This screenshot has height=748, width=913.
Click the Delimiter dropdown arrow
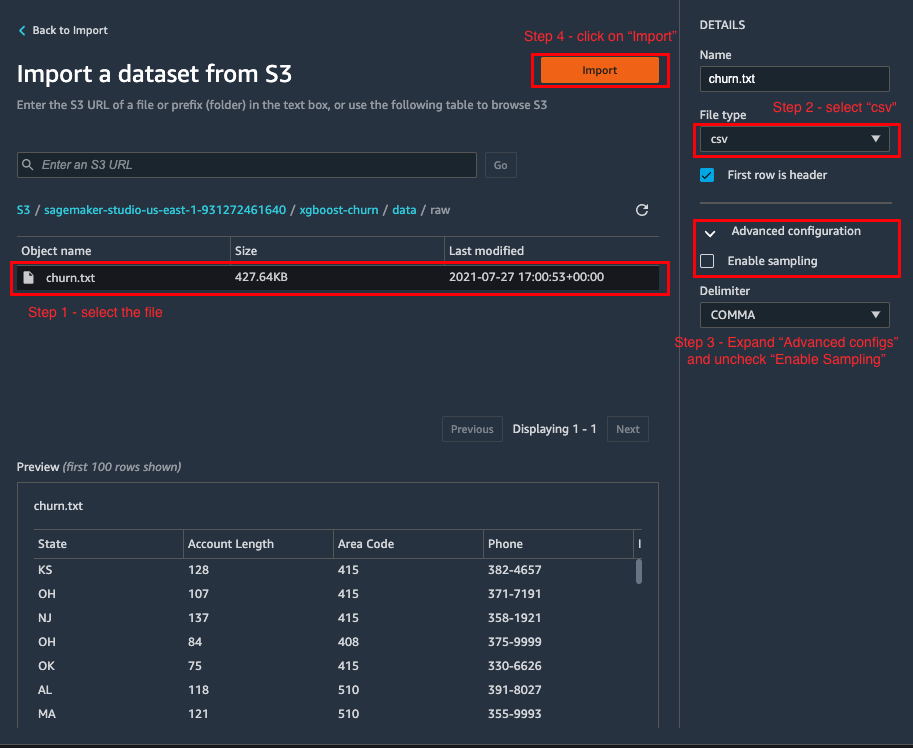click(875, 314)
